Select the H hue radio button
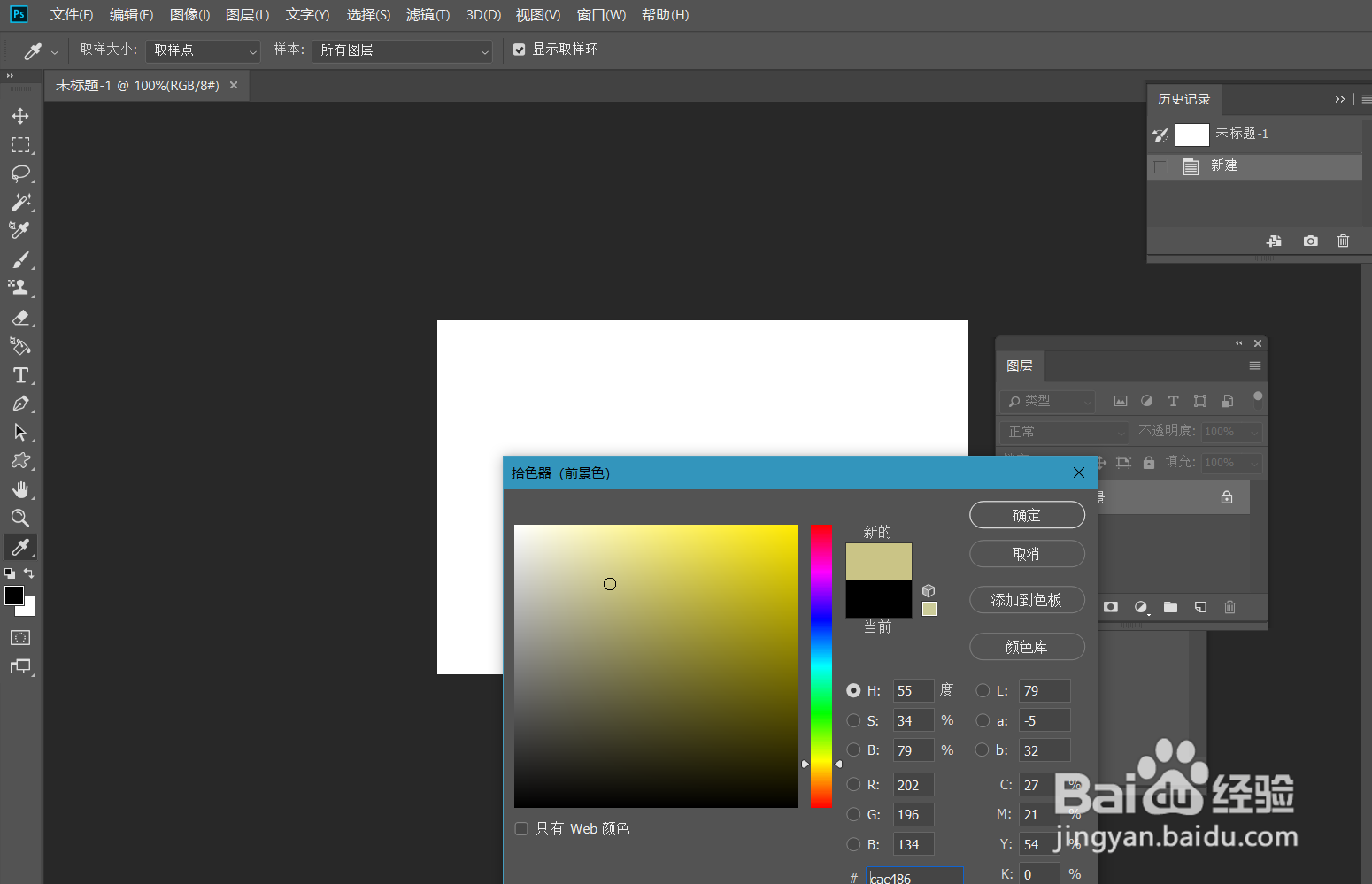Image resolution: width=1372 pixels, height=884 pixels. tap(853, 690)
